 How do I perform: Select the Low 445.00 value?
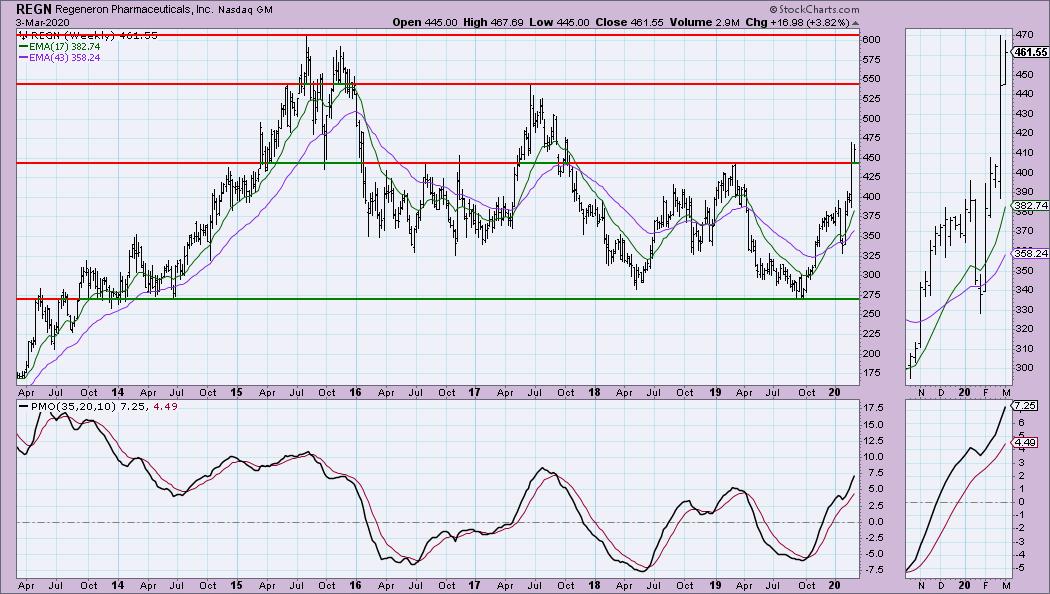click(559, 22)
